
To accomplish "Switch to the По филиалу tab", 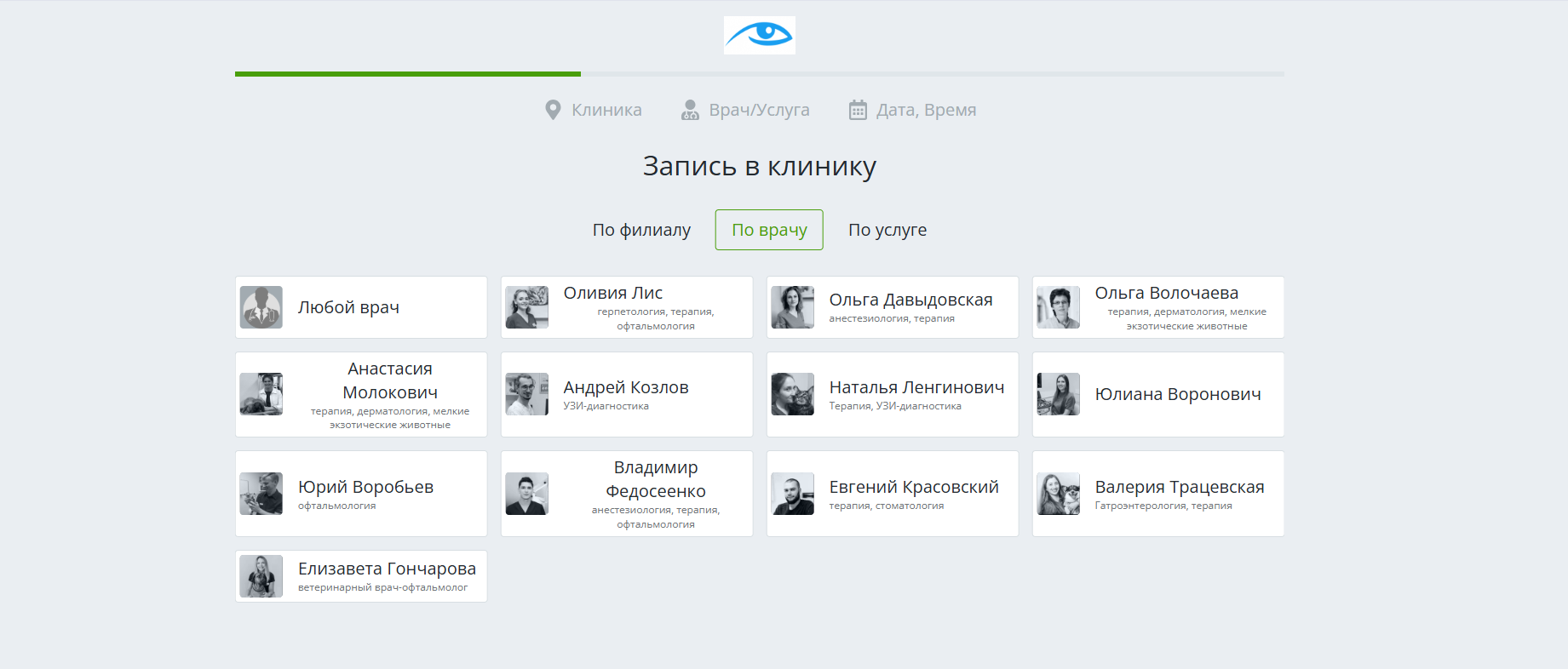I will [x=641, y=230].
